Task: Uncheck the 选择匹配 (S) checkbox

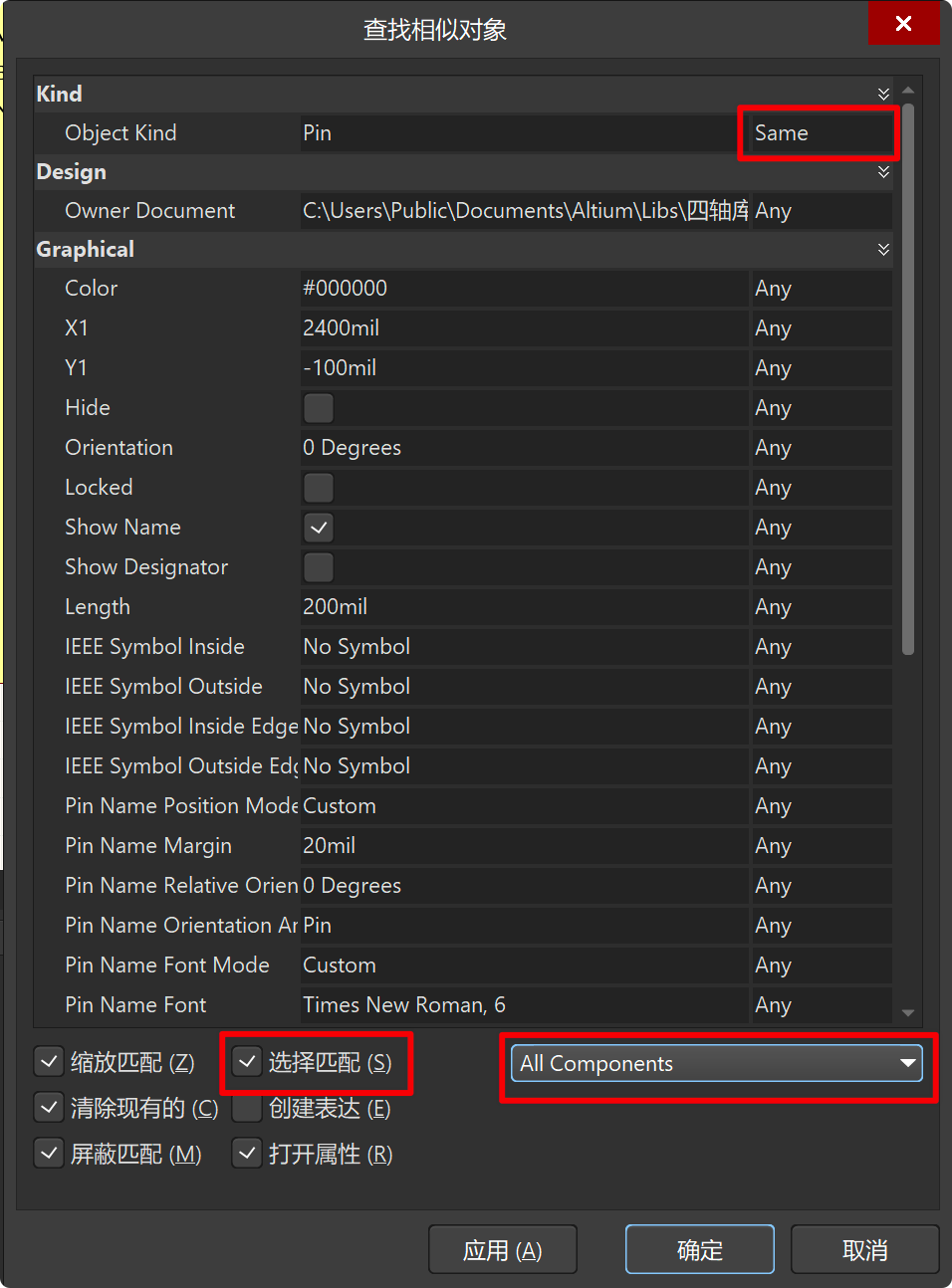Action: coord(248,1062)
